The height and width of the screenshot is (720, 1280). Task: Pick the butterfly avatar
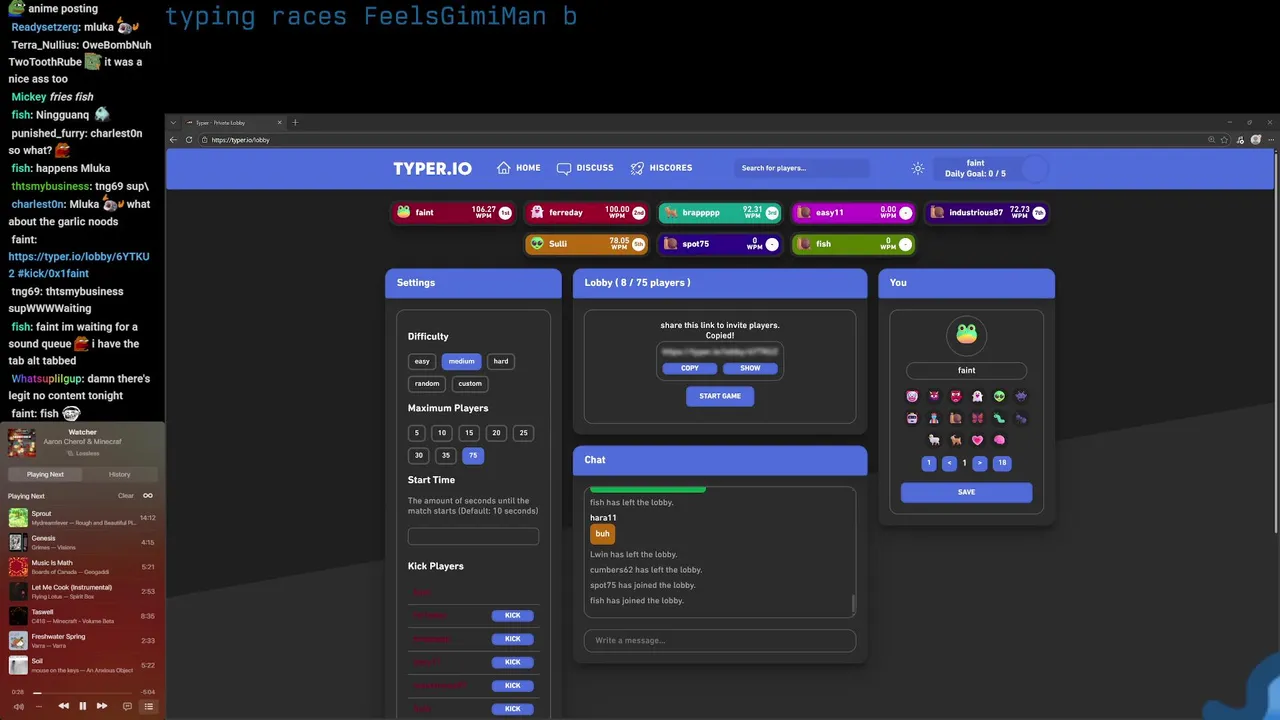pos(977,418)
